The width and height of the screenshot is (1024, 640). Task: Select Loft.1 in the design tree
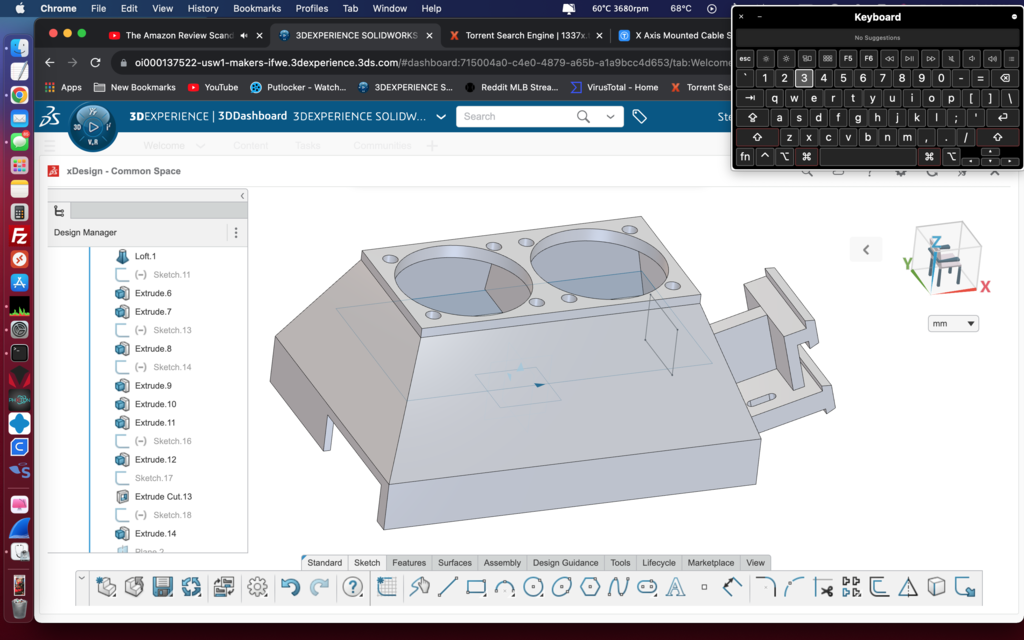[x=145, y=256]
